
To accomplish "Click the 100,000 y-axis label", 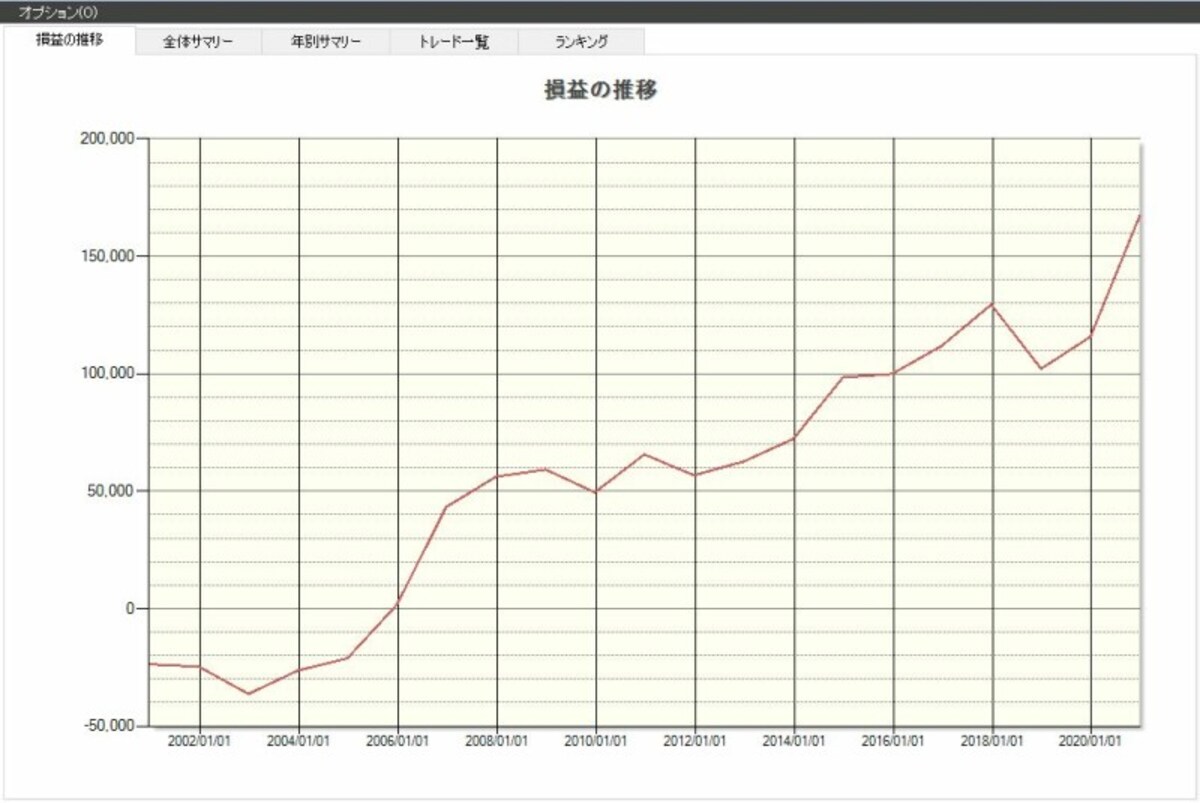I will click(107, 374).
